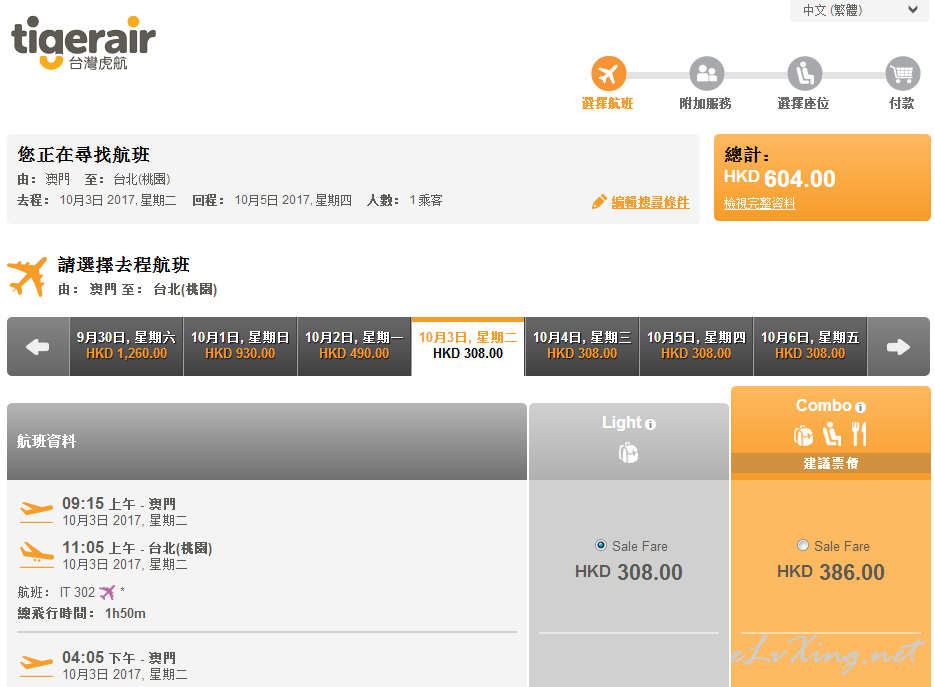This screenshot has width=935, height=687.
Task: Click the 選擇航班 airplane step icon
Action: [608, 74]
